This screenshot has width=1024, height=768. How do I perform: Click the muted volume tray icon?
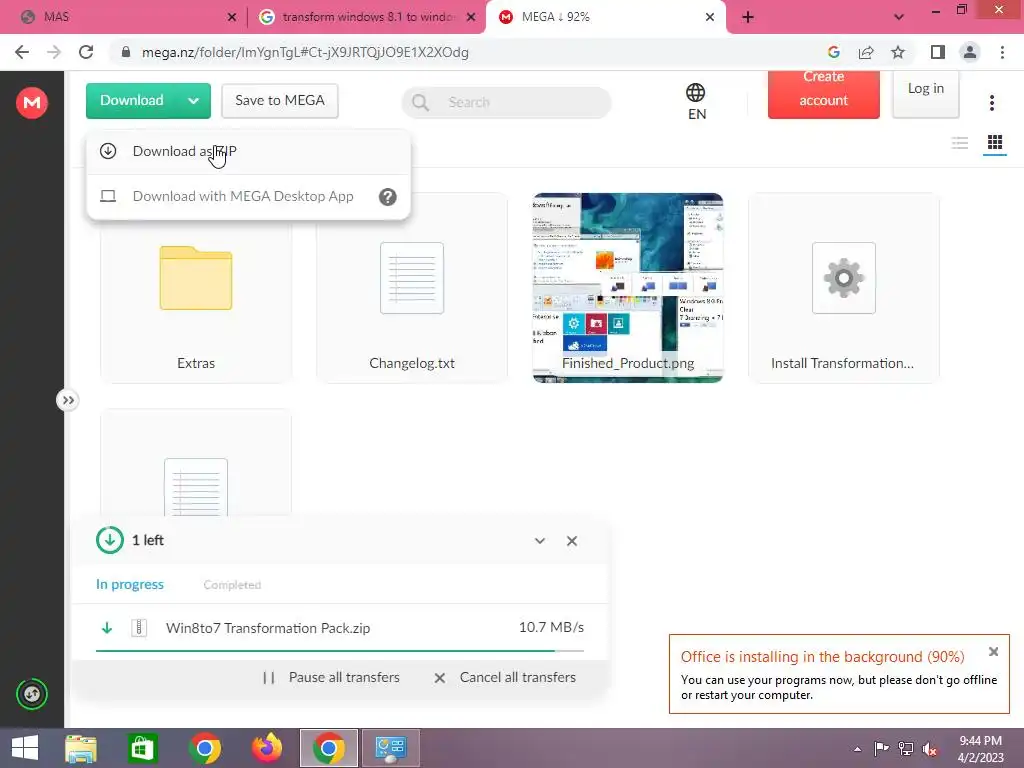[930, 749]
